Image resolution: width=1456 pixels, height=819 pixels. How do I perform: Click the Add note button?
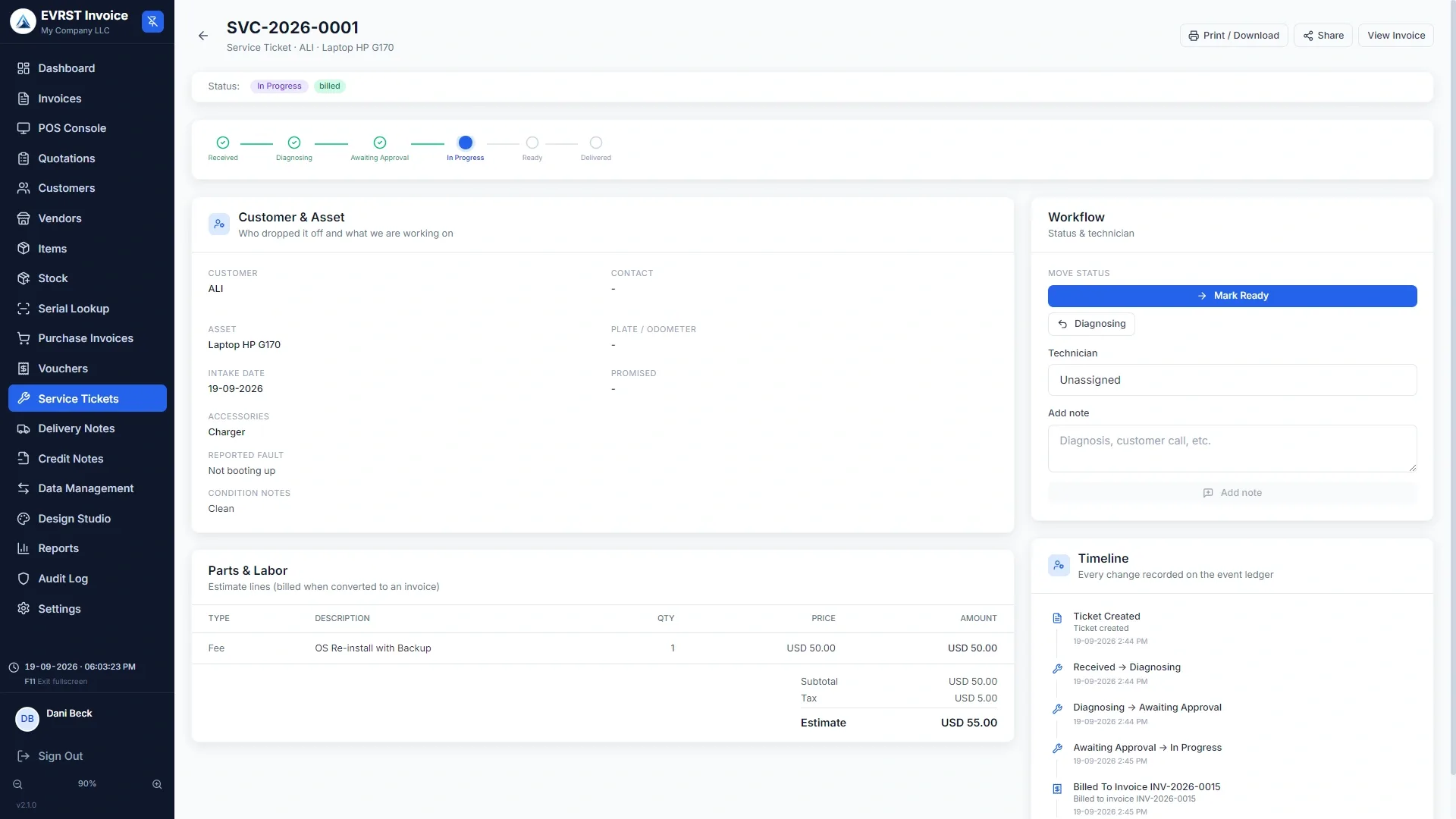pos(1232,493)
